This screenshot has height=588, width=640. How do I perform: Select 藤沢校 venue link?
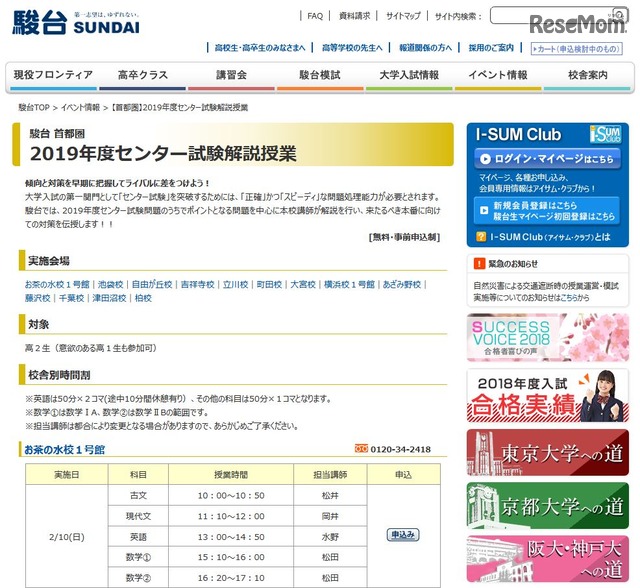tap(38, 298)
